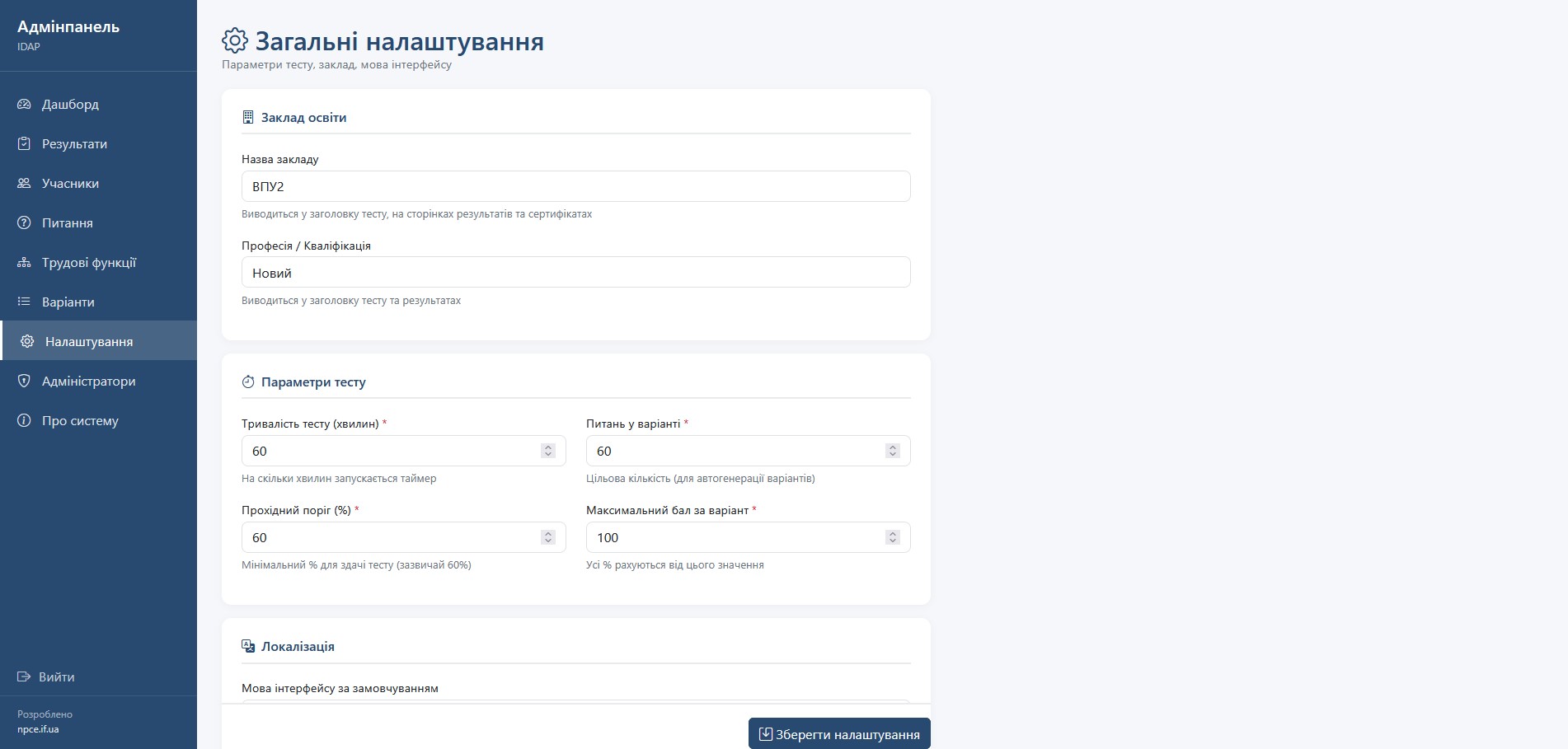
Task: Click the Вийти logout arrow icon
Action: 24,677
